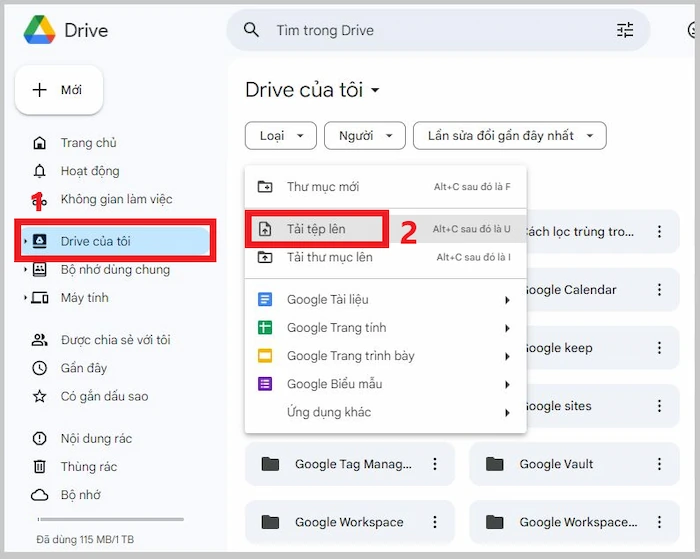The image size is (700, 559).
Task: Click the storage usage progress bar
Action: coord(111,519)
